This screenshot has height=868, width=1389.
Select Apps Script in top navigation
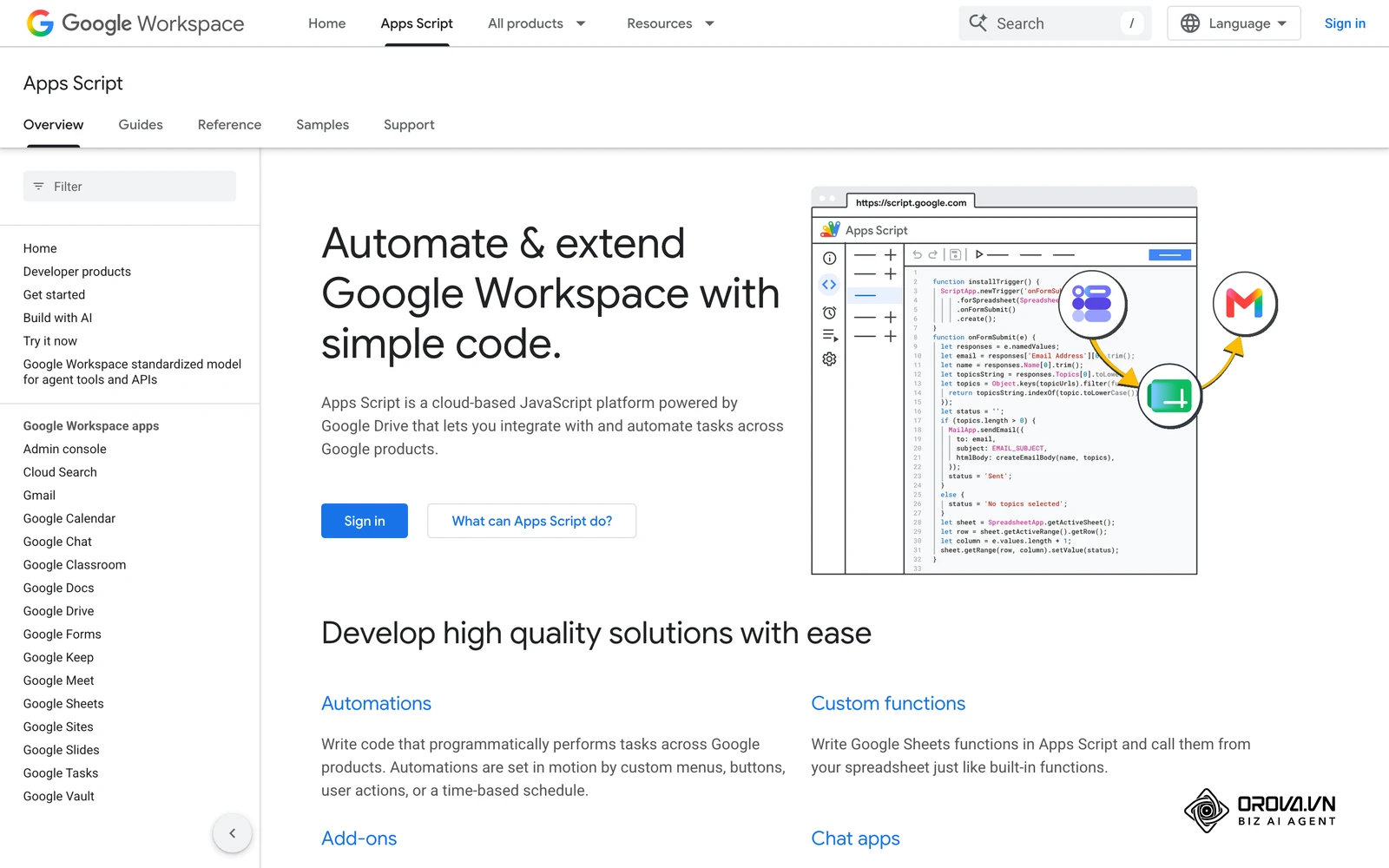tap(417, 23)
